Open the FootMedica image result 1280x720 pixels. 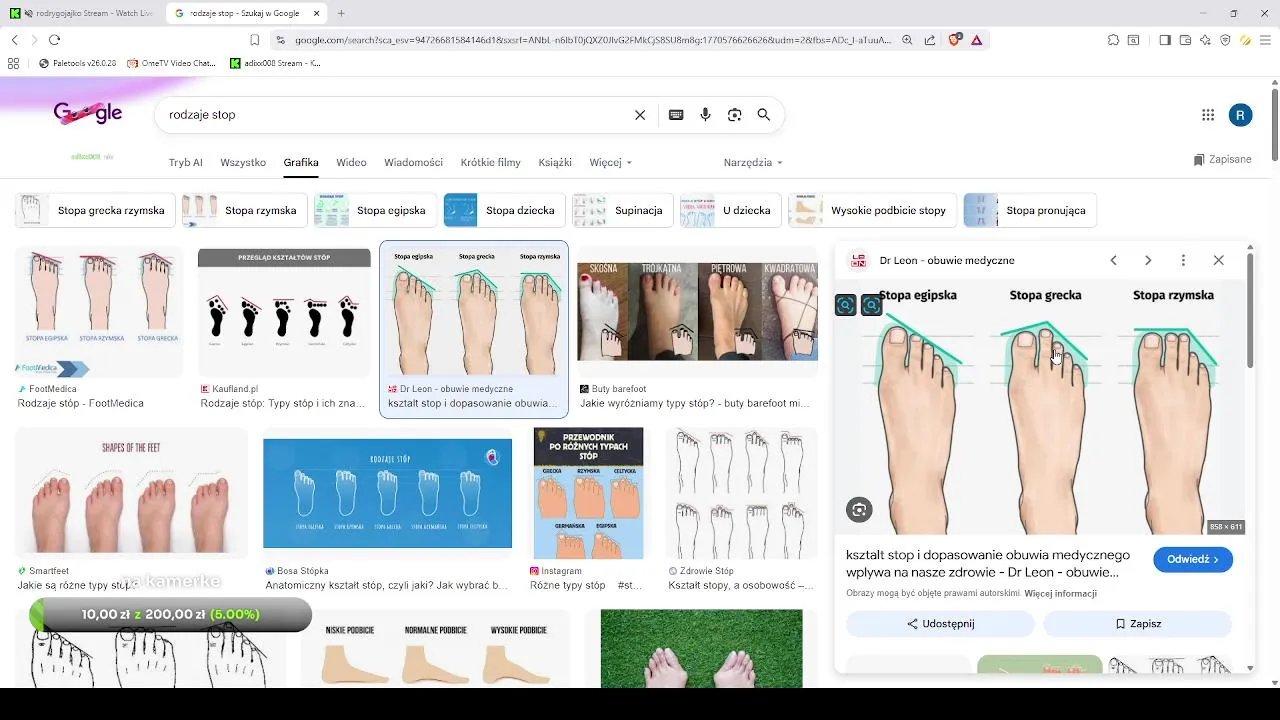(x=99, y=312)
